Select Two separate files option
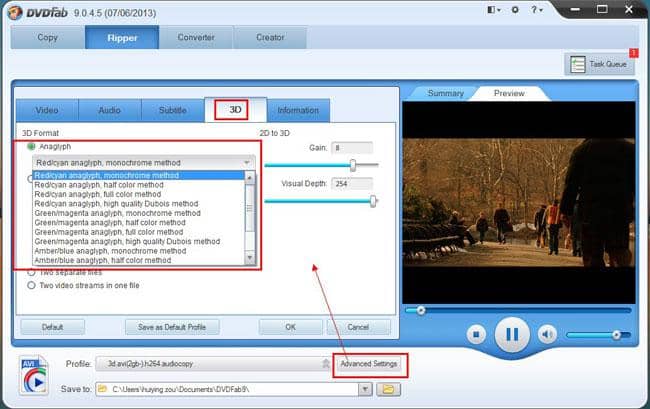 [31, 272]
